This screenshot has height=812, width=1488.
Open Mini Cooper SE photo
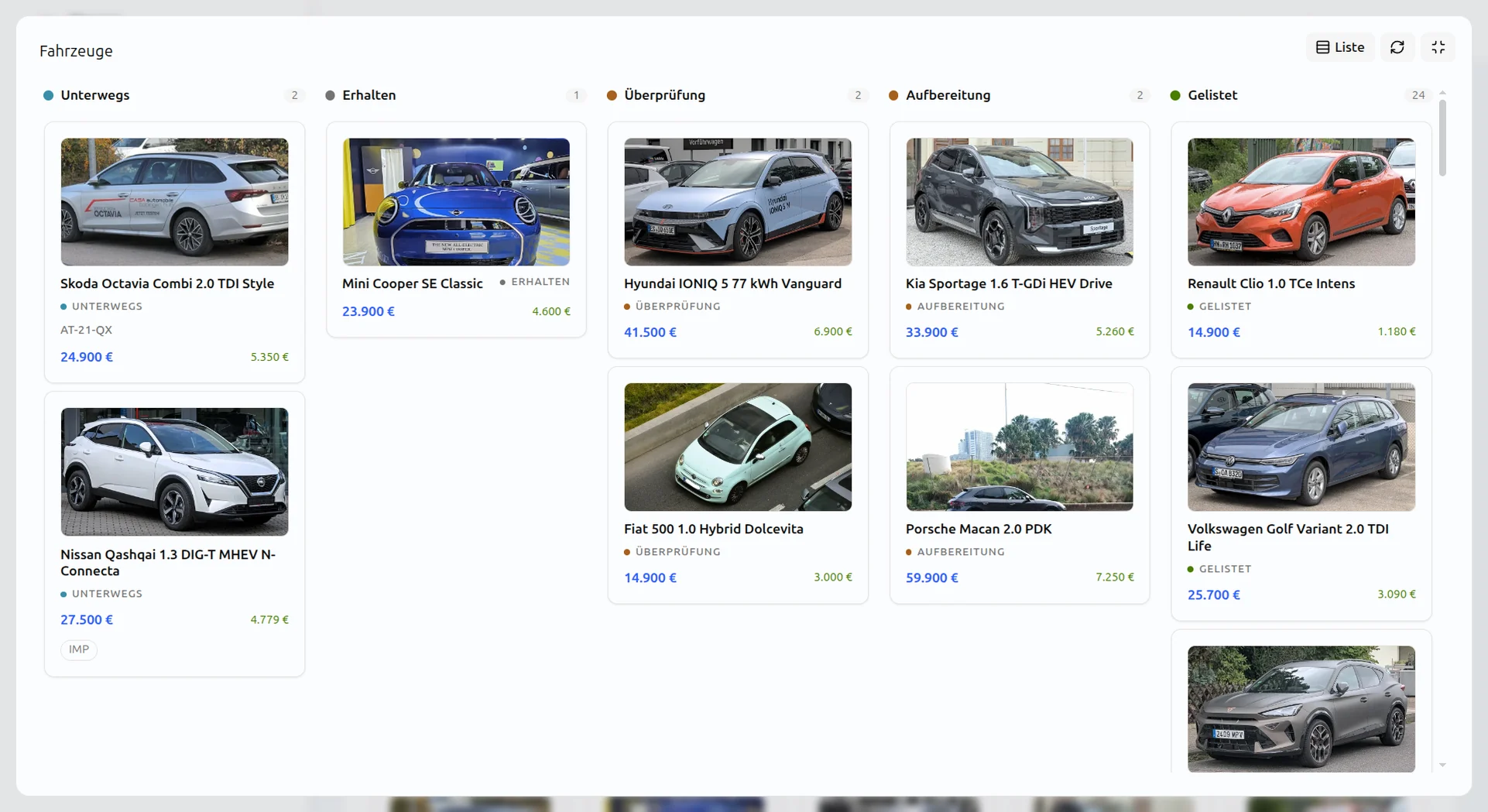click(x=456, y=202)
